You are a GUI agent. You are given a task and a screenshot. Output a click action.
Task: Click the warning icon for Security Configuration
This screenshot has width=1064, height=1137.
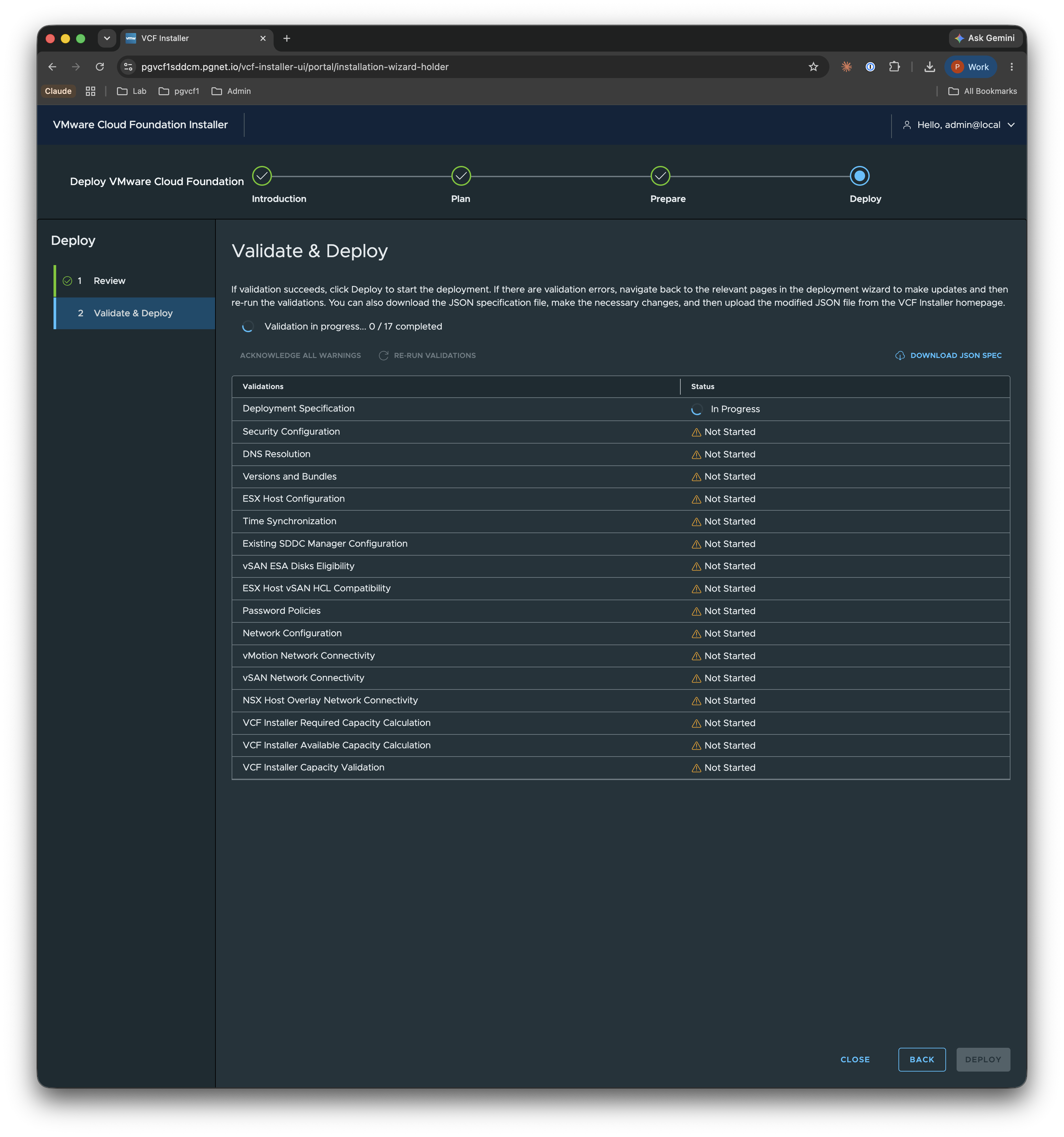click(x=696, y=432)
